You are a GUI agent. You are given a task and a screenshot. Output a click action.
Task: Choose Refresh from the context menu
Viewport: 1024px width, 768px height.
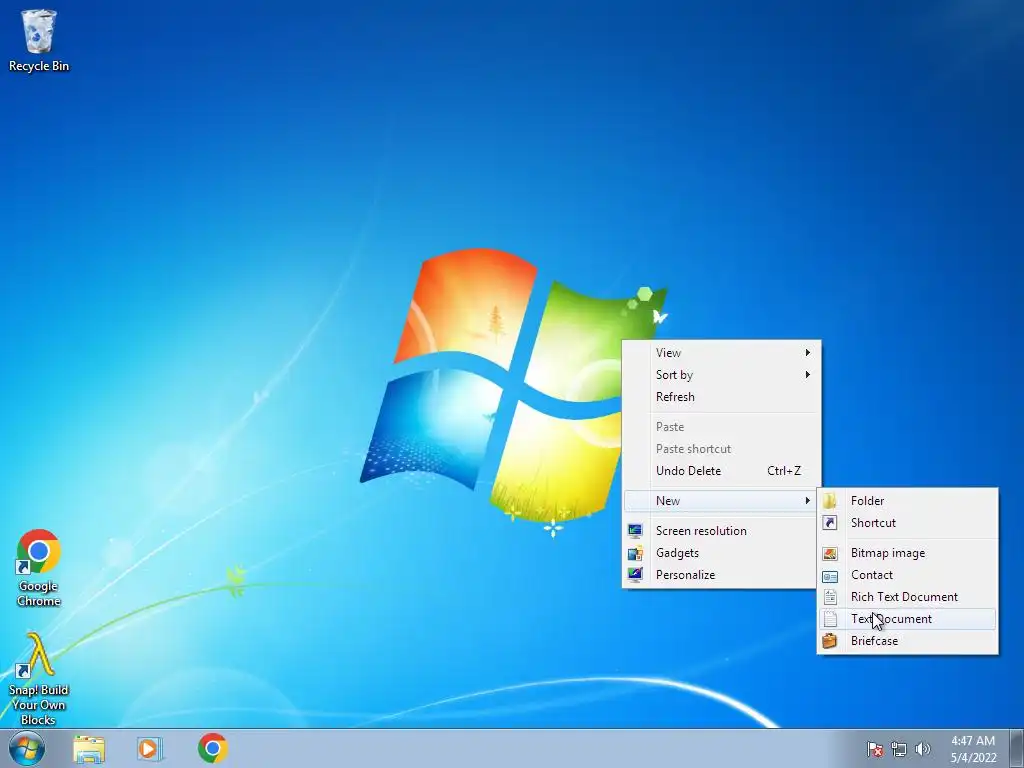pyautogui.click(x=722, y=397)
